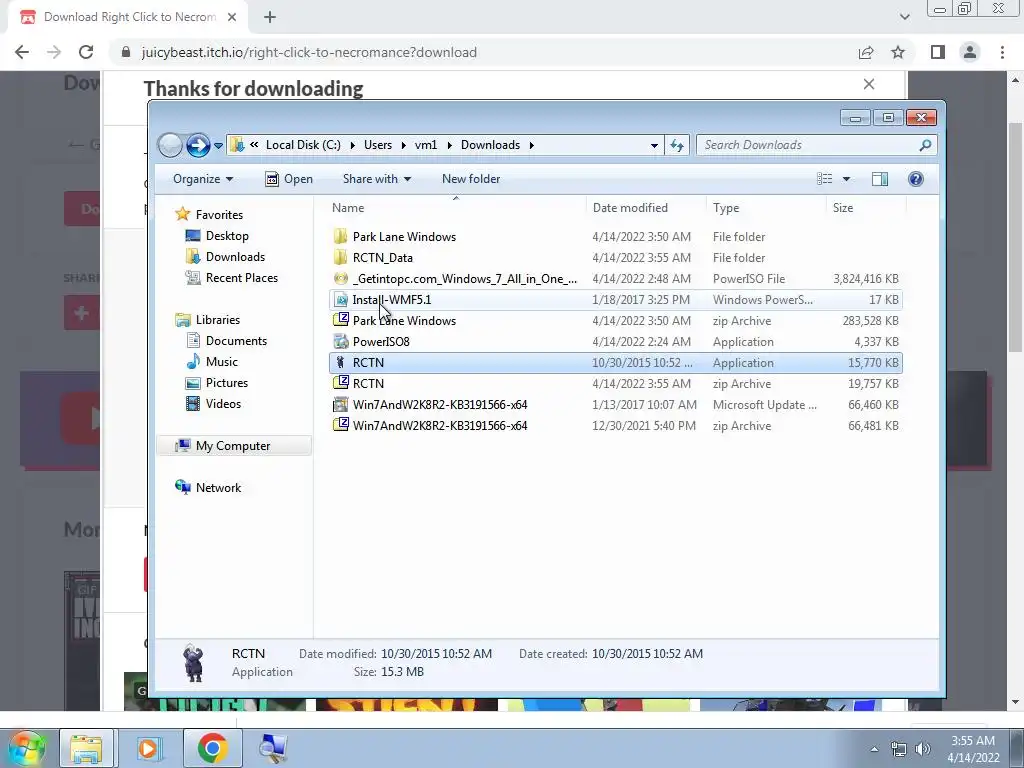Select Win7AndW2K8R2-KB3191566-x64 Microsoft Update file icon
This screenshot has height=768, width=1024.
(340, 404)
